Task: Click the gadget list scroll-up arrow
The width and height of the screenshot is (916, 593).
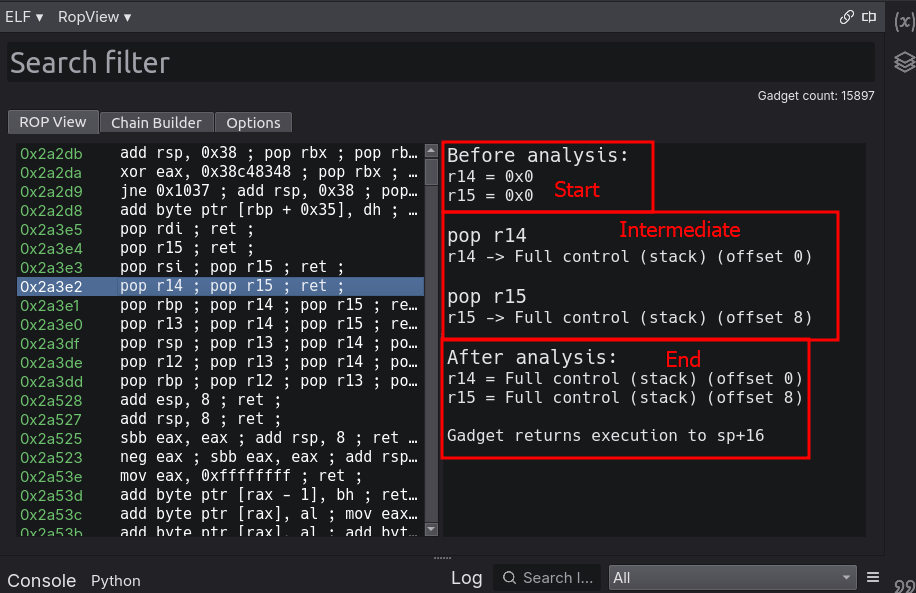Action: (x=431, y=152)
